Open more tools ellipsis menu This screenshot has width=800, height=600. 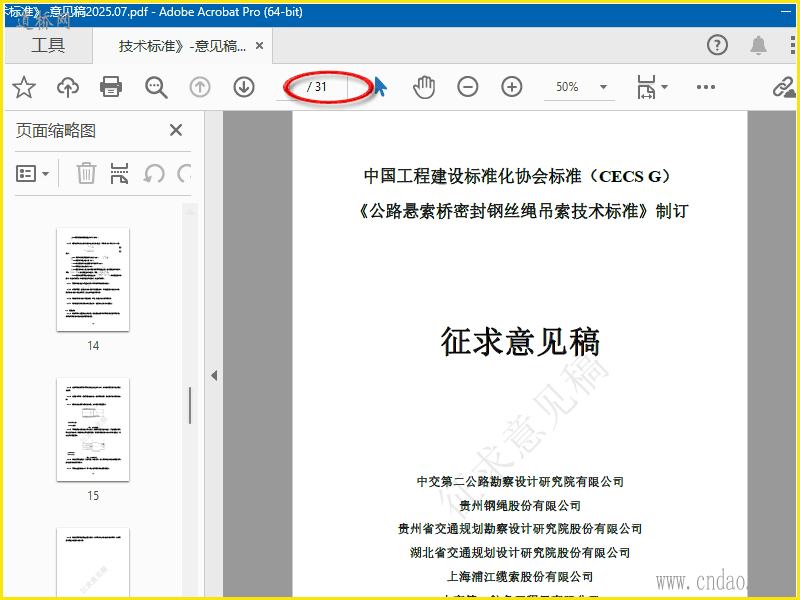(x=706, y=87)
